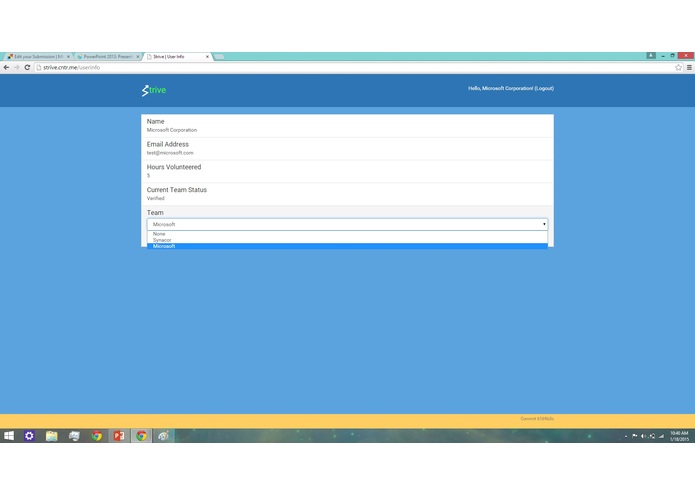The height and width of the screenshot is (494, 695).
Task: Close the Strive | User Info tab
Action: tap(207, 57)
